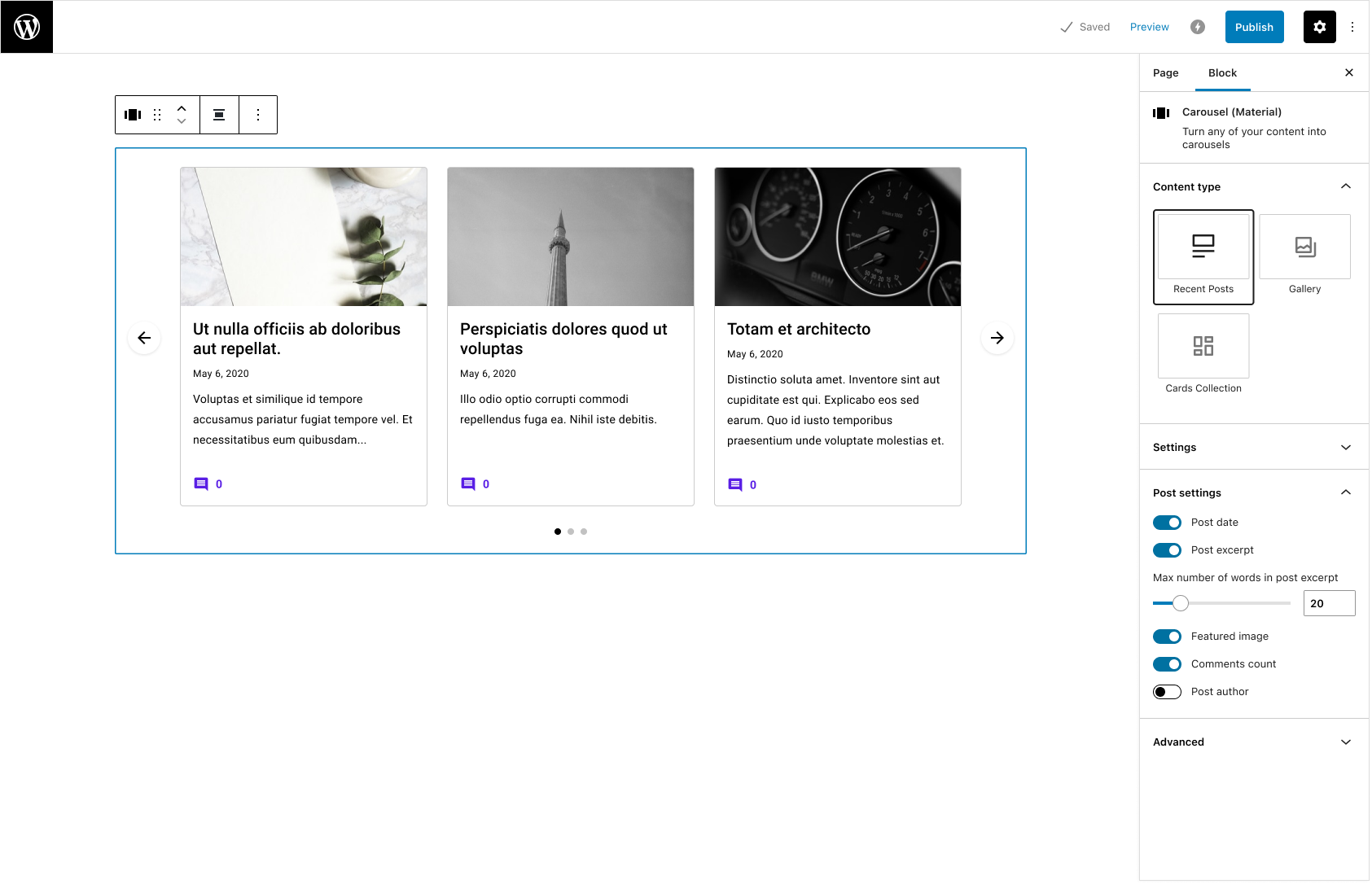The image size is (1372, 884).
Task: Turn off the Comments count toggle
Action: tap(1167, 663)
